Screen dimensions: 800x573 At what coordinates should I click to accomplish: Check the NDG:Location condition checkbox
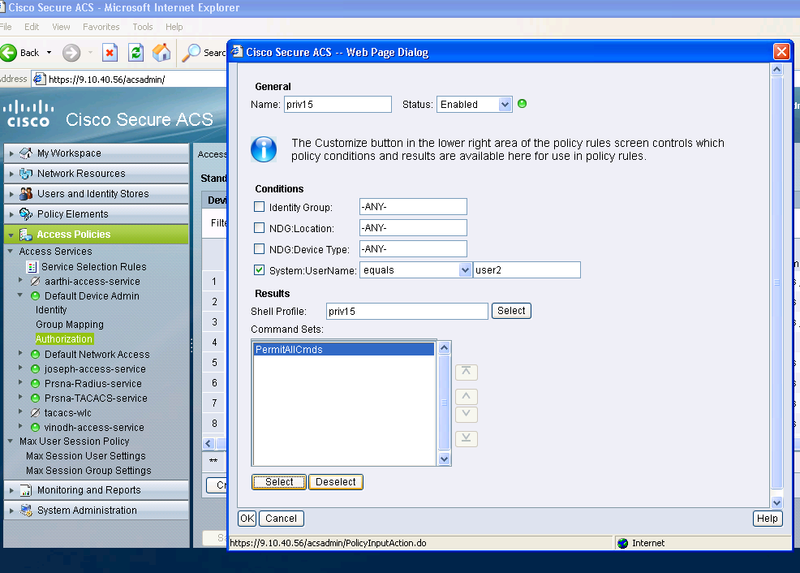[x=260, y=228]
